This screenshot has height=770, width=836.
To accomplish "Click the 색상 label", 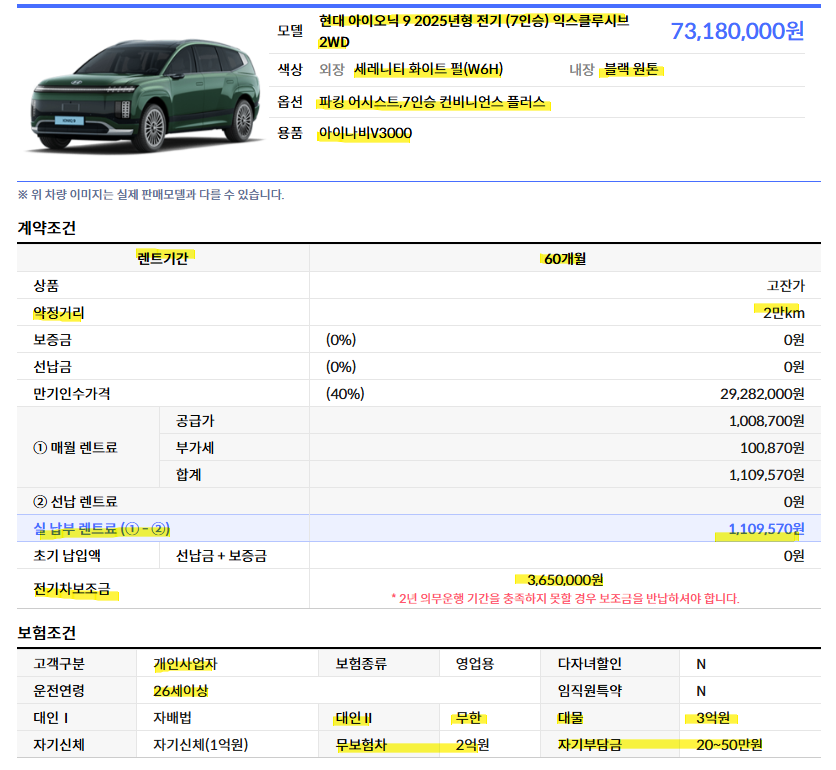I will click(290, 69).
